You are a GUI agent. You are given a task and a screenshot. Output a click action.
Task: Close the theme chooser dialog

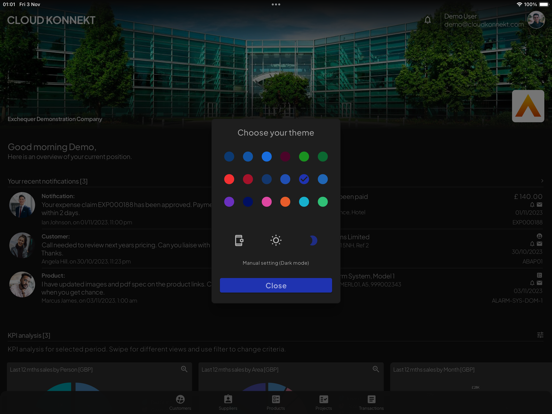(276, 286)
